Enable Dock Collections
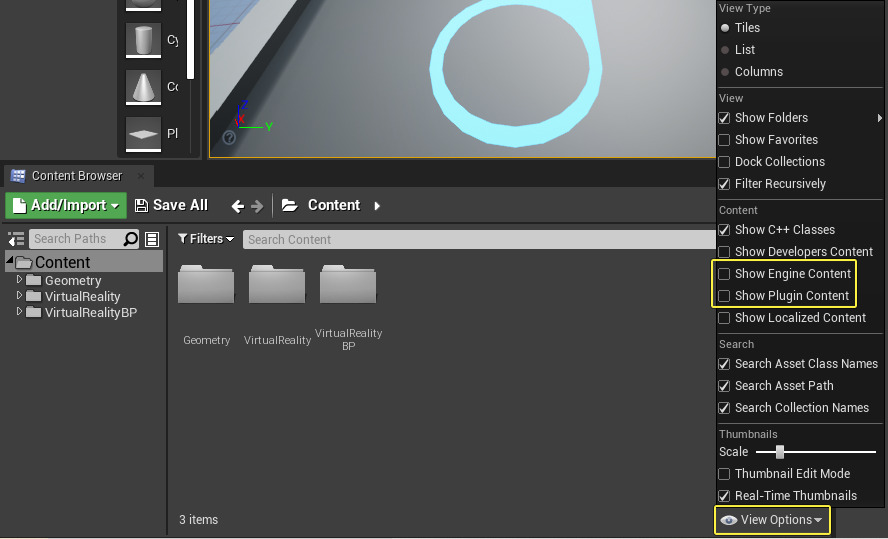888x539 pixels. pos(724,162)
